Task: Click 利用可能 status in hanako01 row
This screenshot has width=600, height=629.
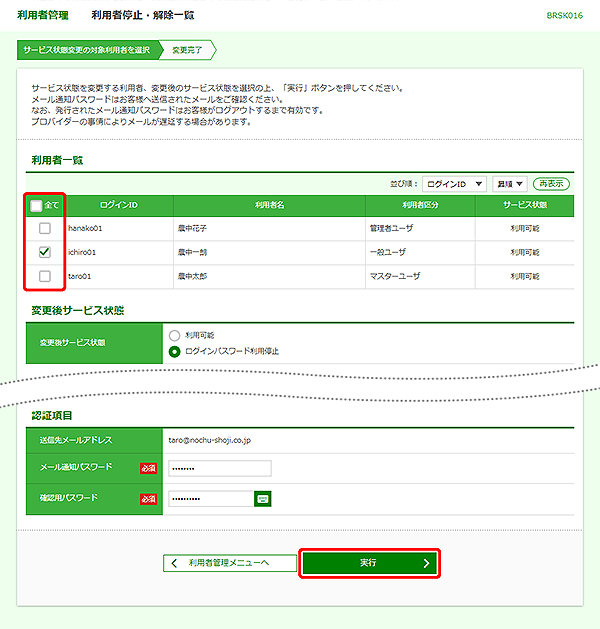Action: [525, 229]
